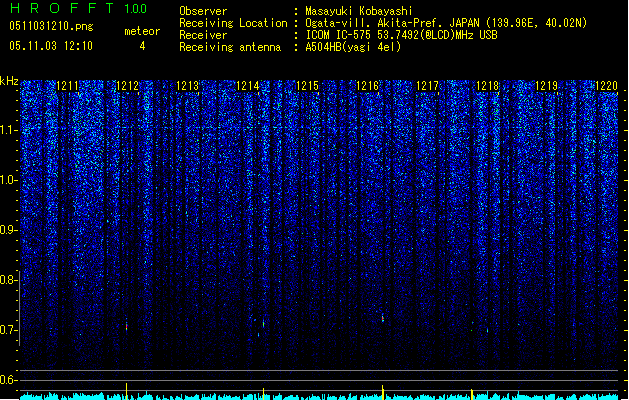Image resolution: width=629 pixels, height=400 pixels.
Task: Click the meteor echo below the 1216 label
Action: click(x=383, y=318)
